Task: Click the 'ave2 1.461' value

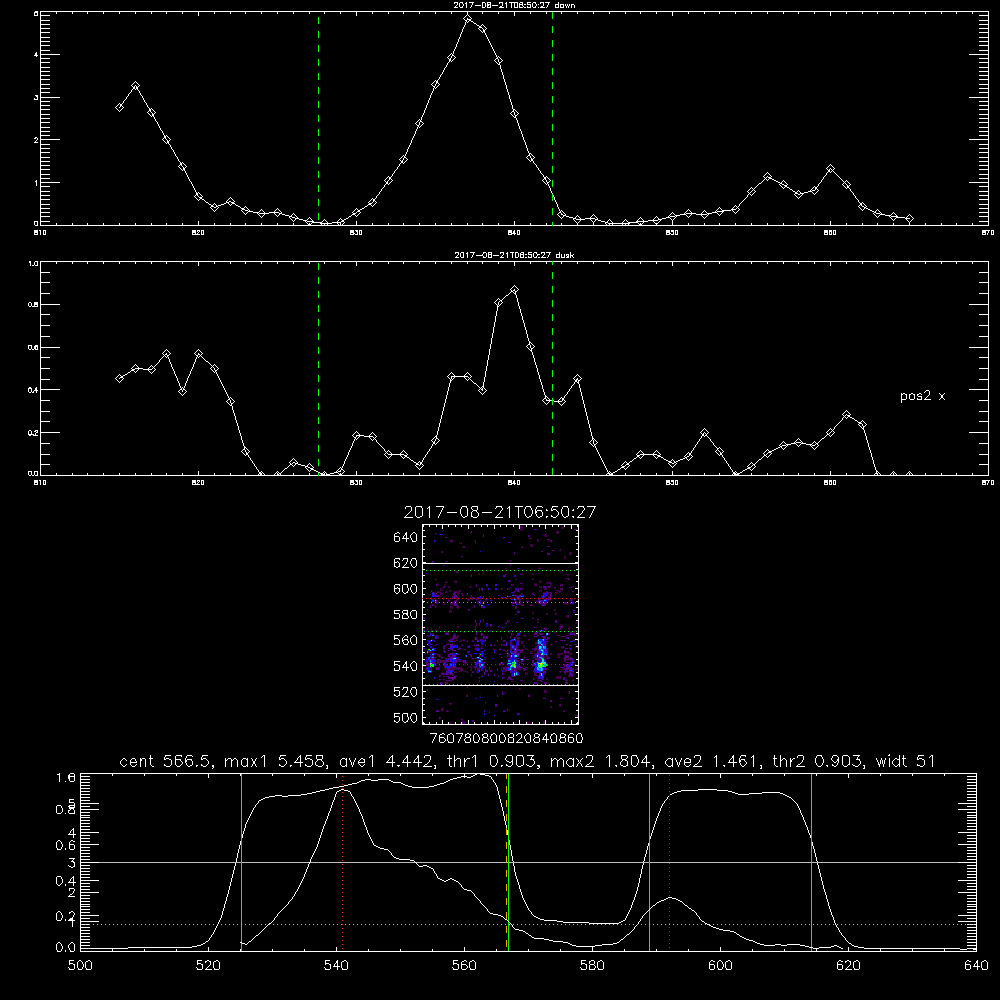Action: click(711, 761)
